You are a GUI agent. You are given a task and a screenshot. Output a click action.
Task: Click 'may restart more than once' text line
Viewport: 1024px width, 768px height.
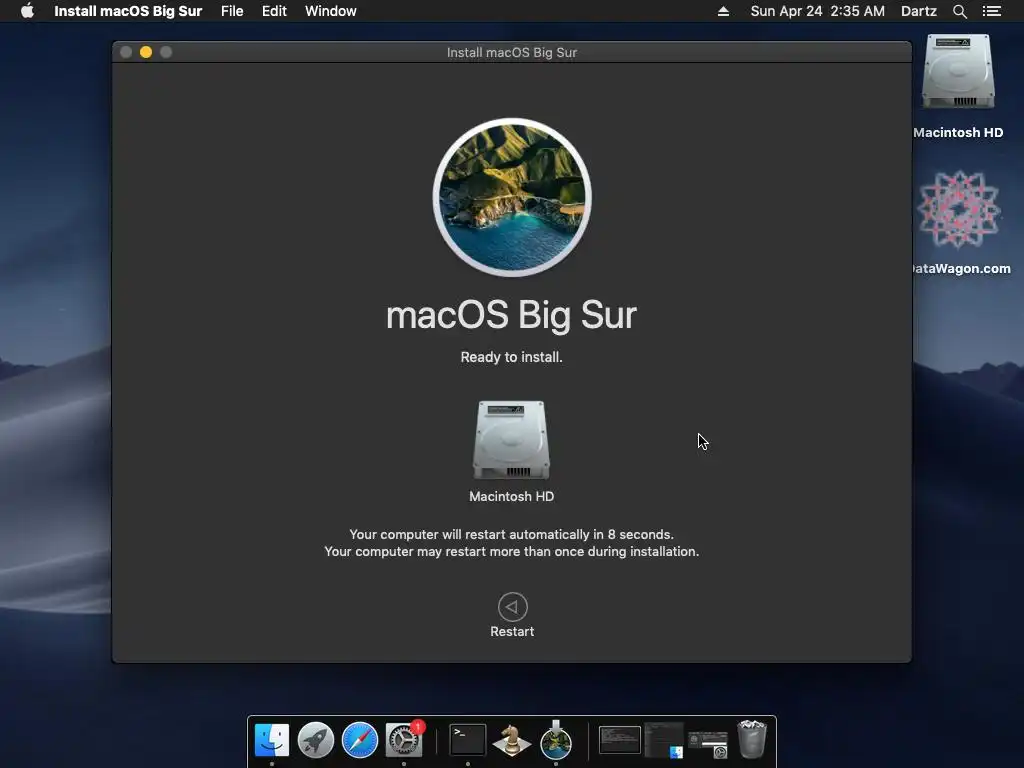pyautogui.click(x=511, y=551)
